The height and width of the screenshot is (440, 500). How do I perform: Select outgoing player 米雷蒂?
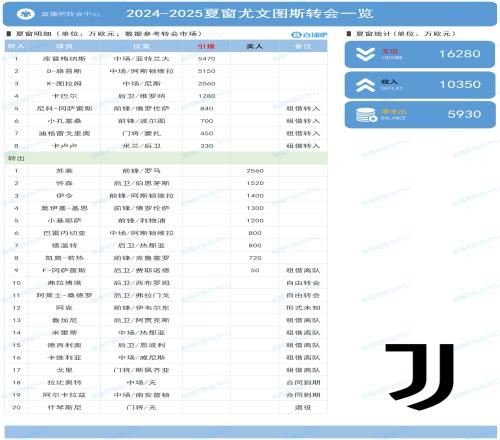64,333
